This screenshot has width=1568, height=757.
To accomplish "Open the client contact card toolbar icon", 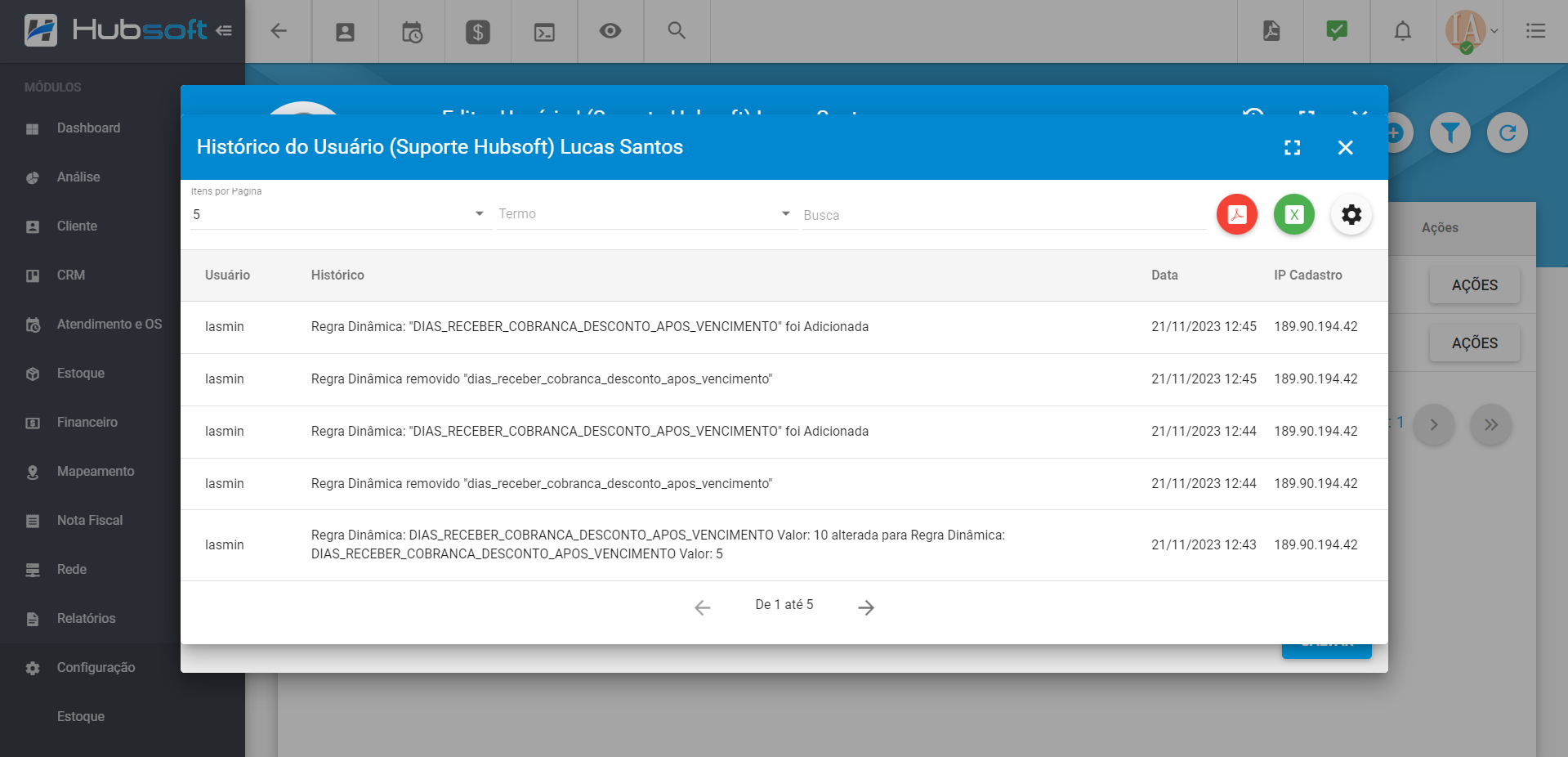I will [x=346, y=32].
